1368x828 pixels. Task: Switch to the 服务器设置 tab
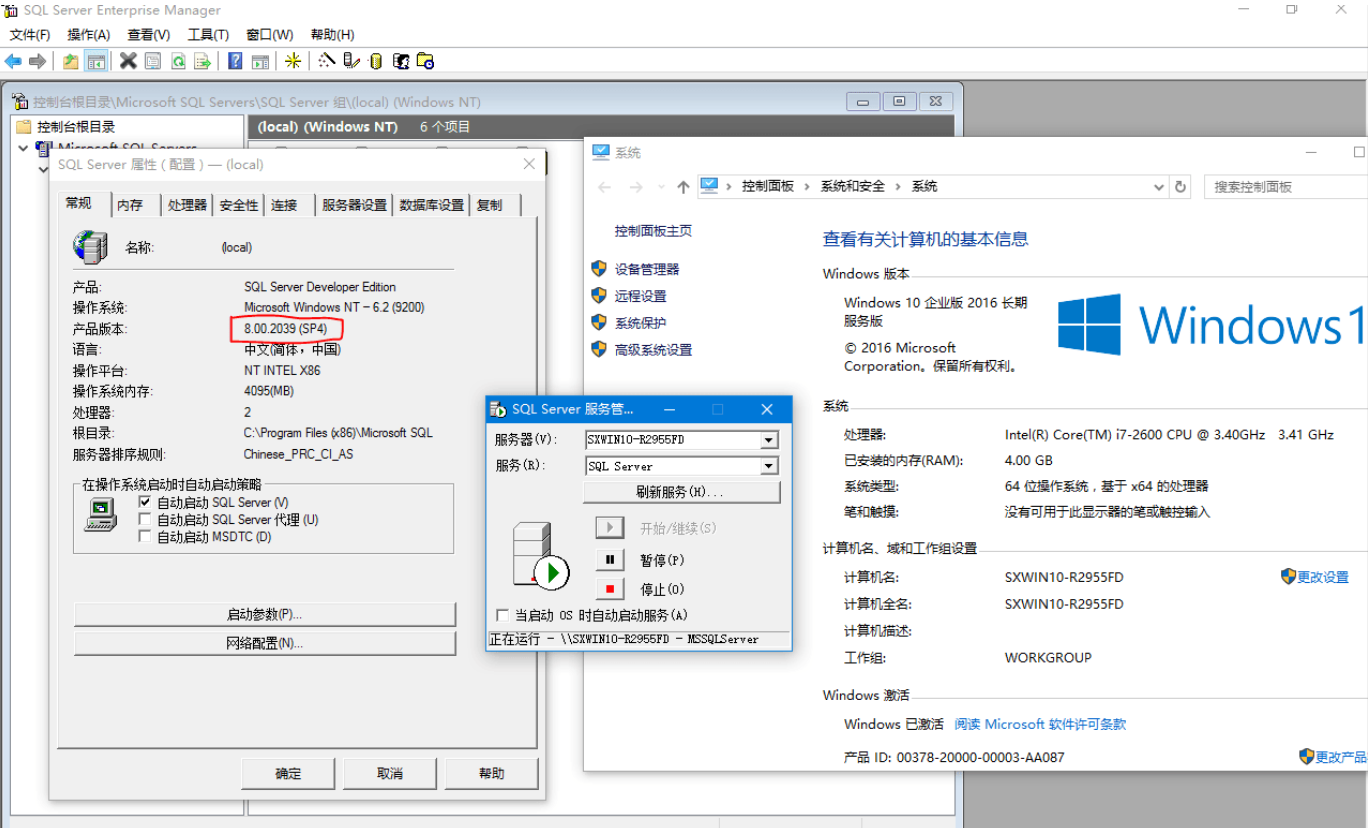tap(354, 205)
